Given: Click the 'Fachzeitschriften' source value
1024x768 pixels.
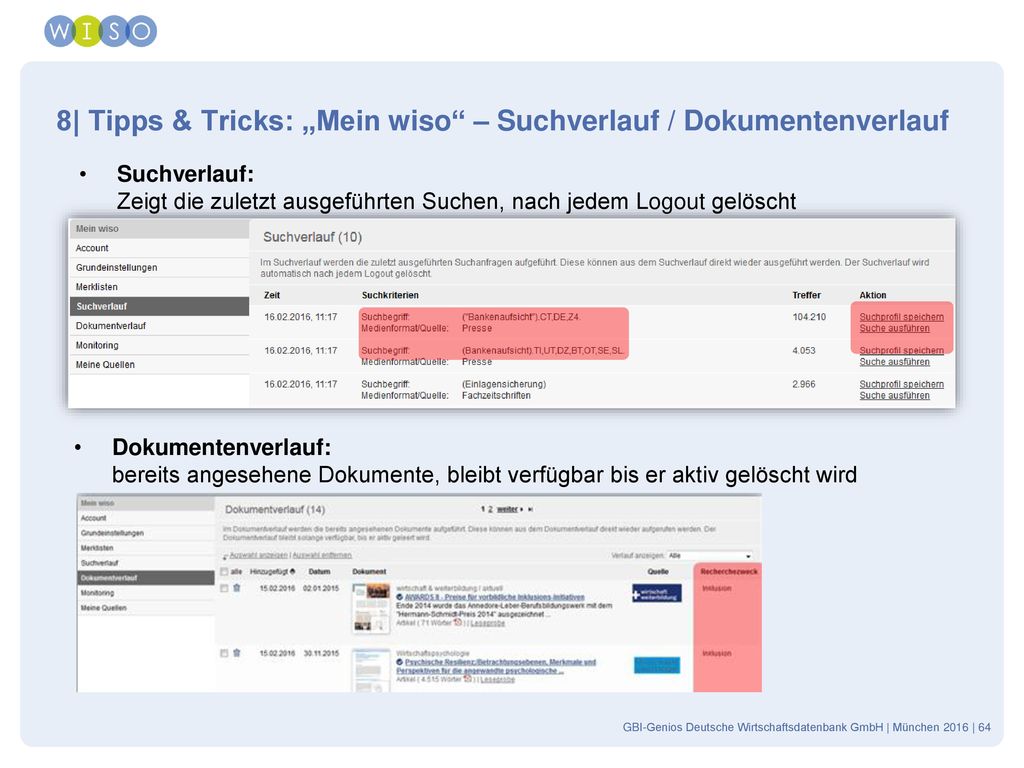Looking at the screenshot, I should point(496,396).
